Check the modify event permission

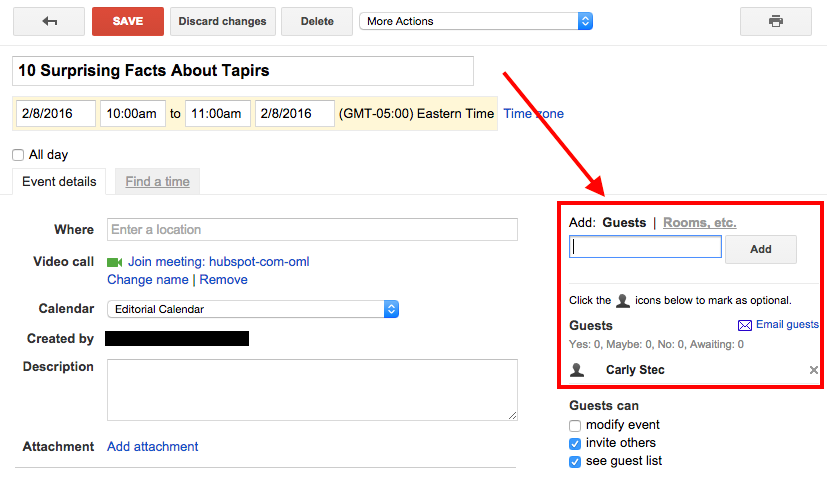click(x=575, y=425)
